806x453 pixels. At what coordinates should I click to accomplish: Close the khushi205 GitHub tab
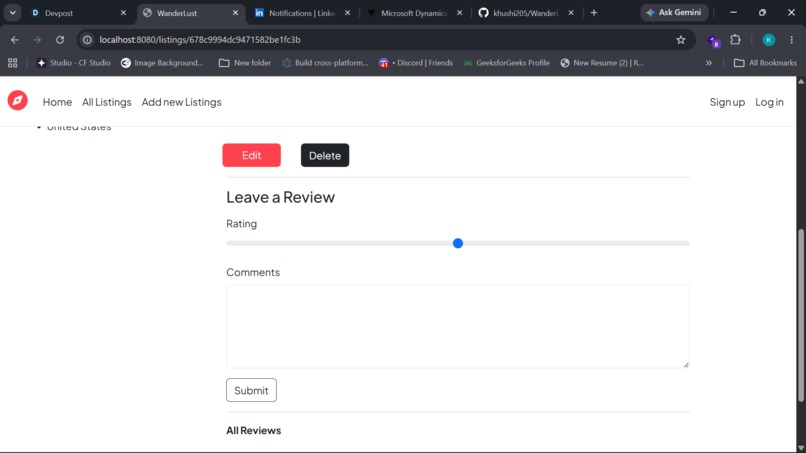click(x=571, y=13)
